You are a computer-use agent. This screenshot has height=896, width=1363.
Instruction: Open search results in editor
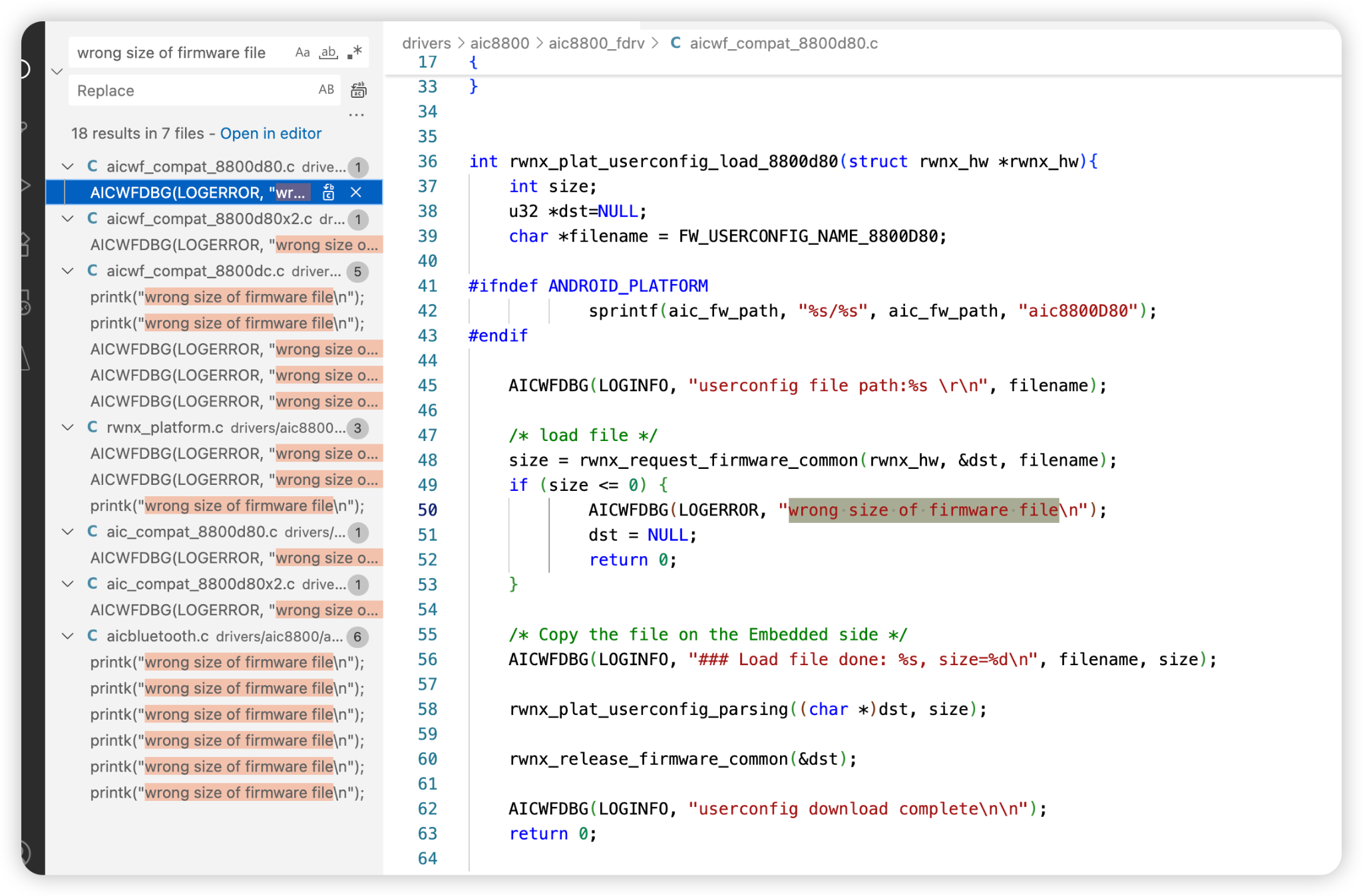coord(271,134)
